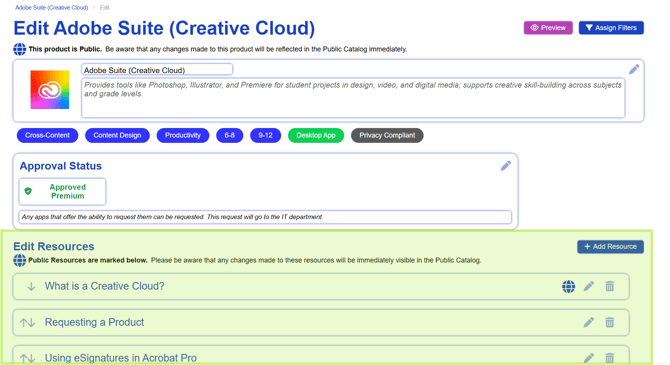
Task: Click the 'Approval Status' heading
Action: 61,166
